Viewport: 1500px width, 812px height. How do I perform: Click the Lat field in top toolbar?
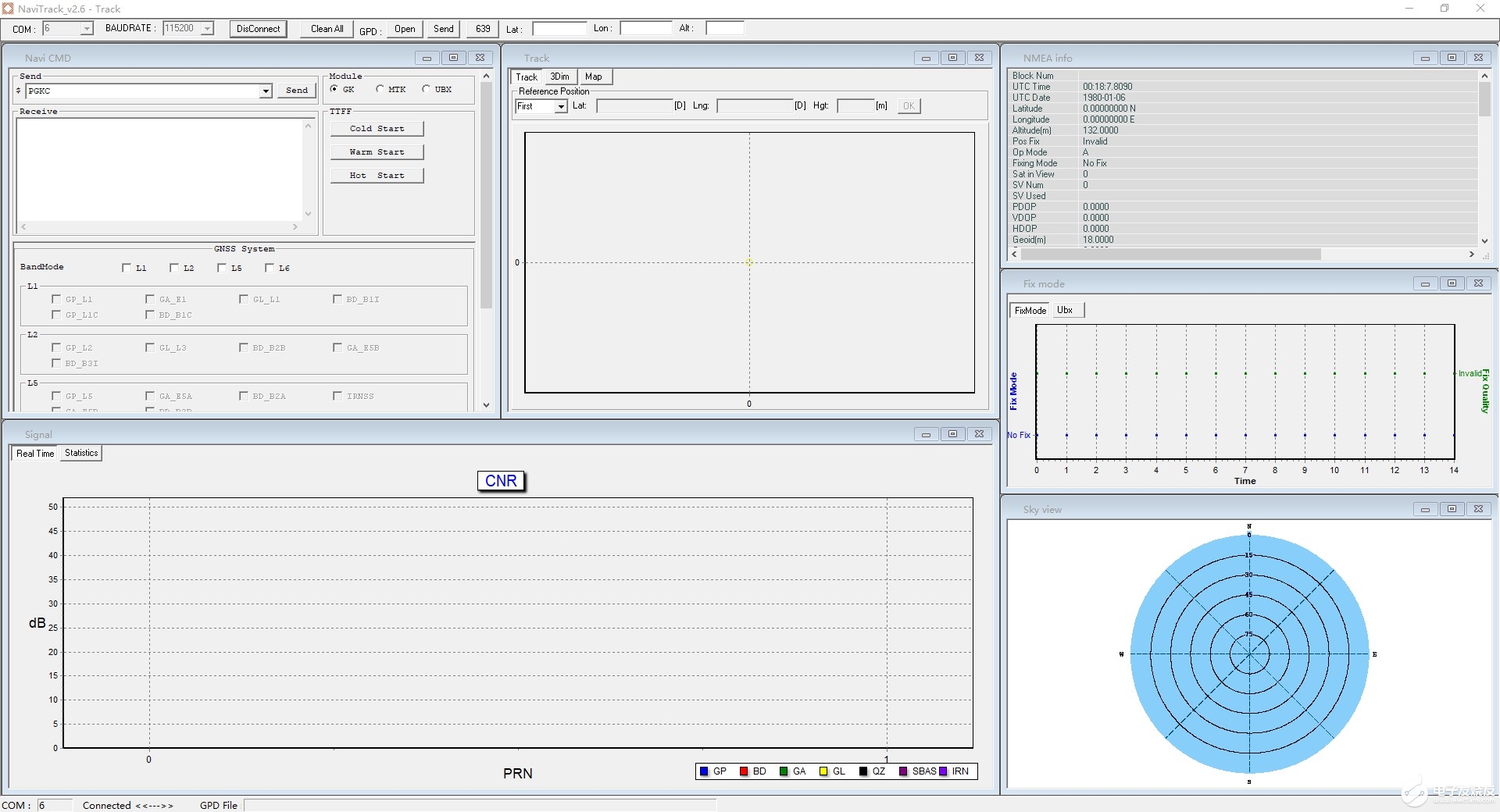point(559,29)
